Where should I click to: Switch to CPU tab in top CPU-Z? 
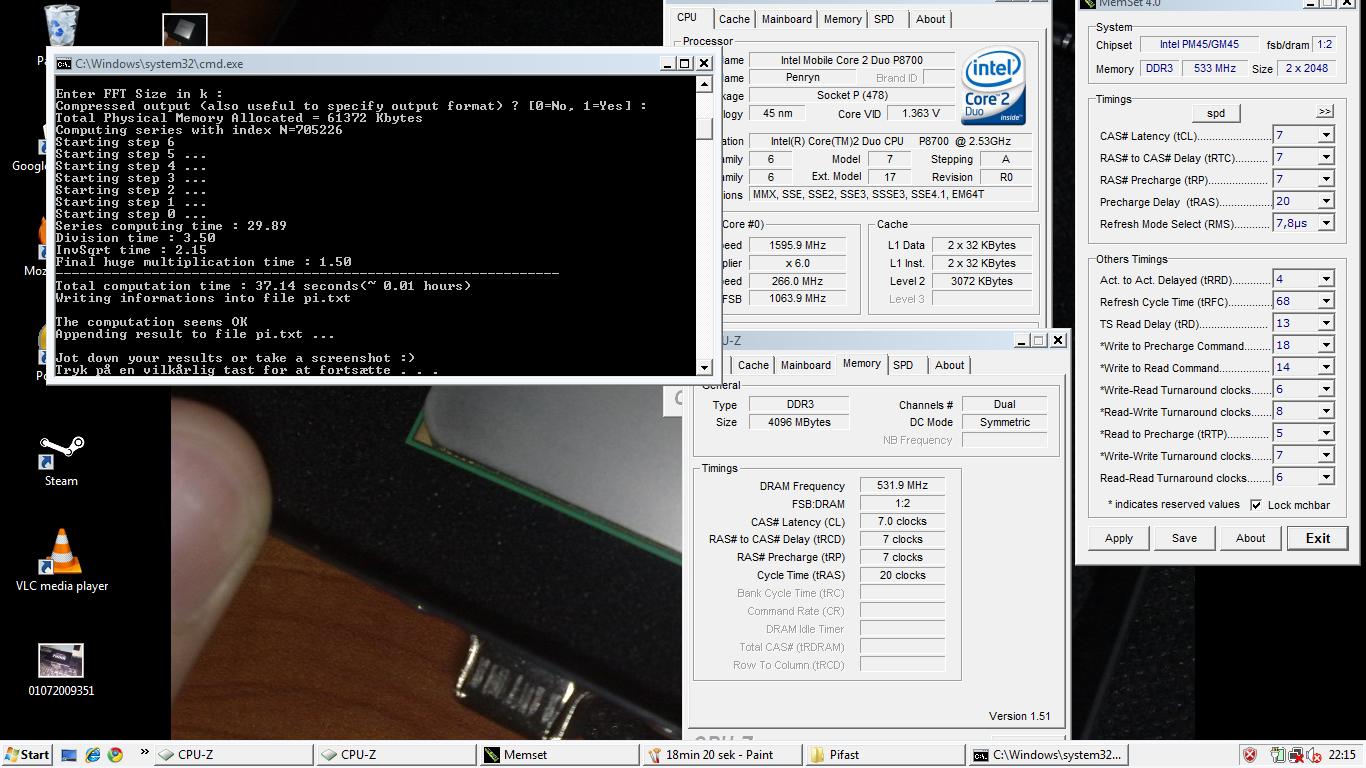[x=687, y=18]
